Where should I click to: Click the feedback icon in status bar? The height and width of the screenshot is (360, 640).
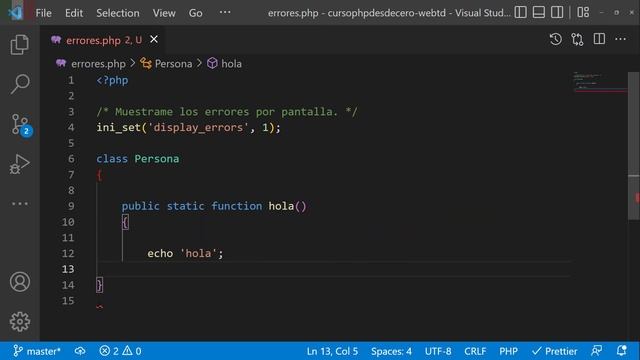pyautogui.click(x=596, y=351)
